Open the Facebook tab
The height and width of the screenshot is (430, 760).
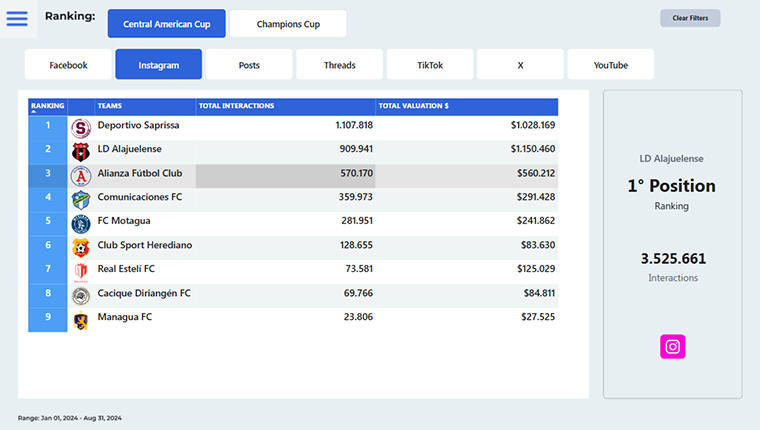[x=68, y=64]
